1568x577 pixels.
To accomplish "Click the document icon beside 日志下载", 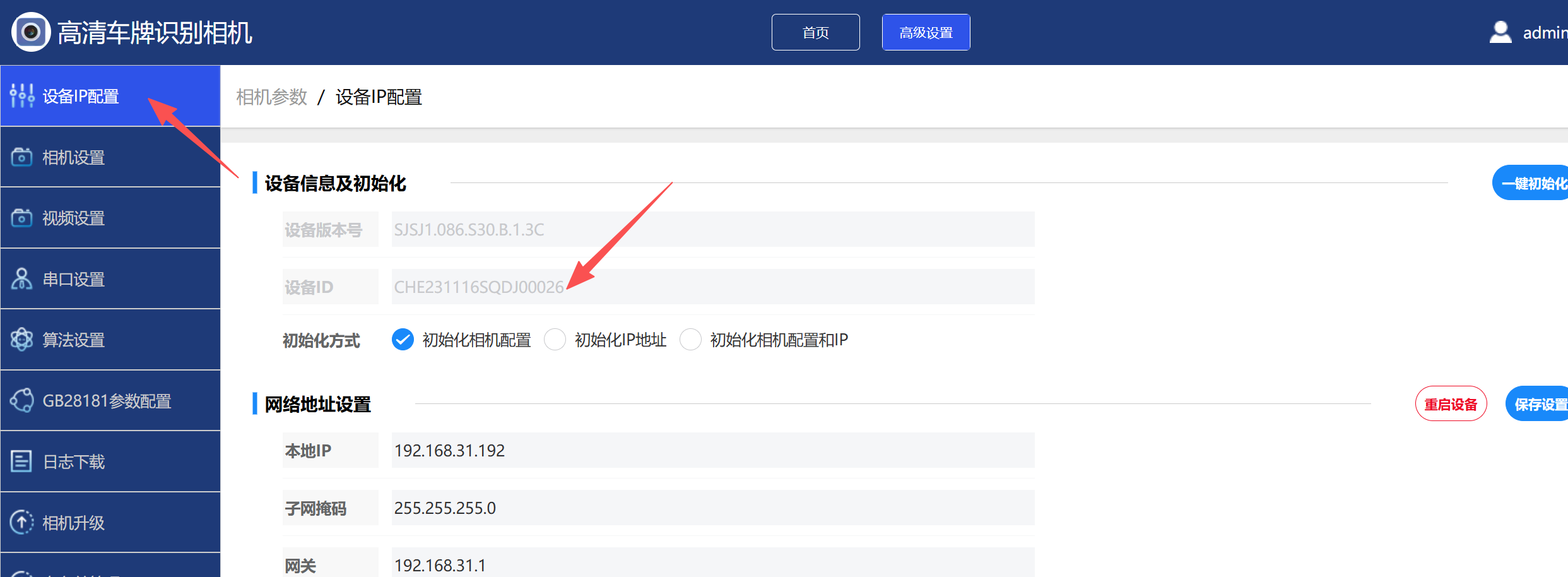I will tap(21, 461).
